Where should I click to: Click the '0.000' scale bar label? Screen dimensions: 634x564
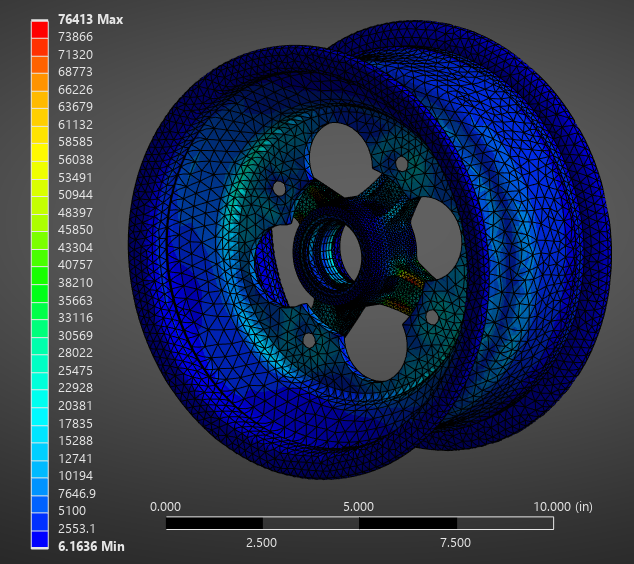165,507
